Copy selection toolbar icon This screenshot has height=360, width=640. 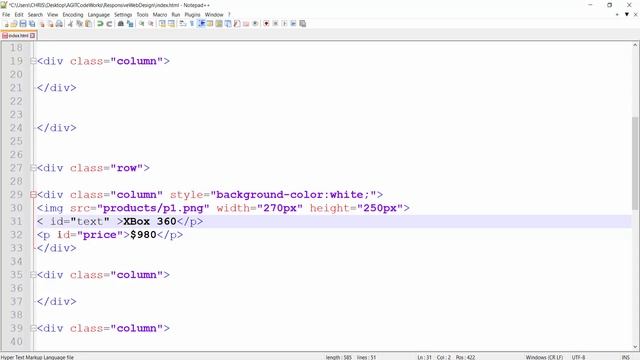pos(79,24)
